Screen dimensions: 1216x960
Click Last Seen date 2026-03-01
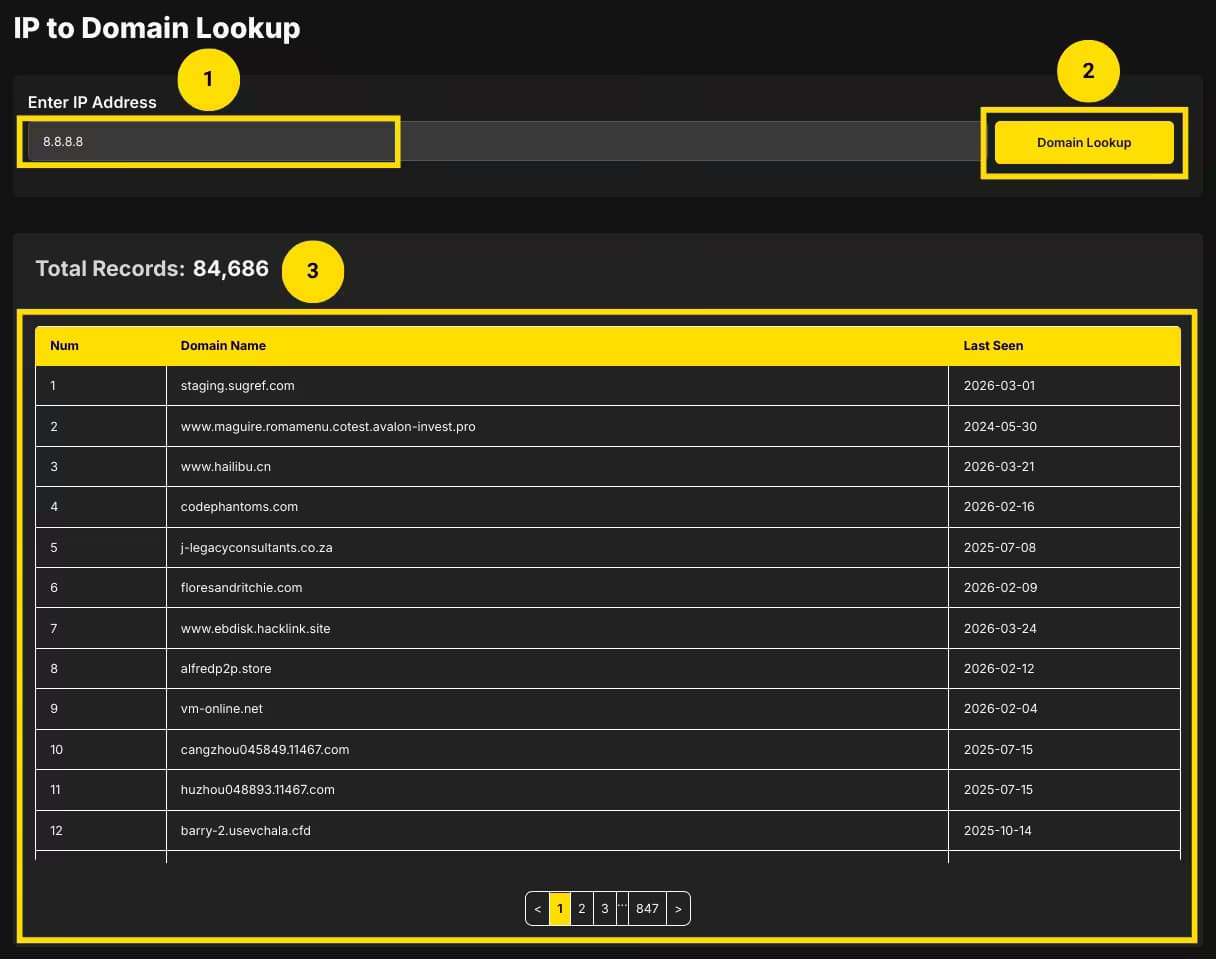pos(999,386)
